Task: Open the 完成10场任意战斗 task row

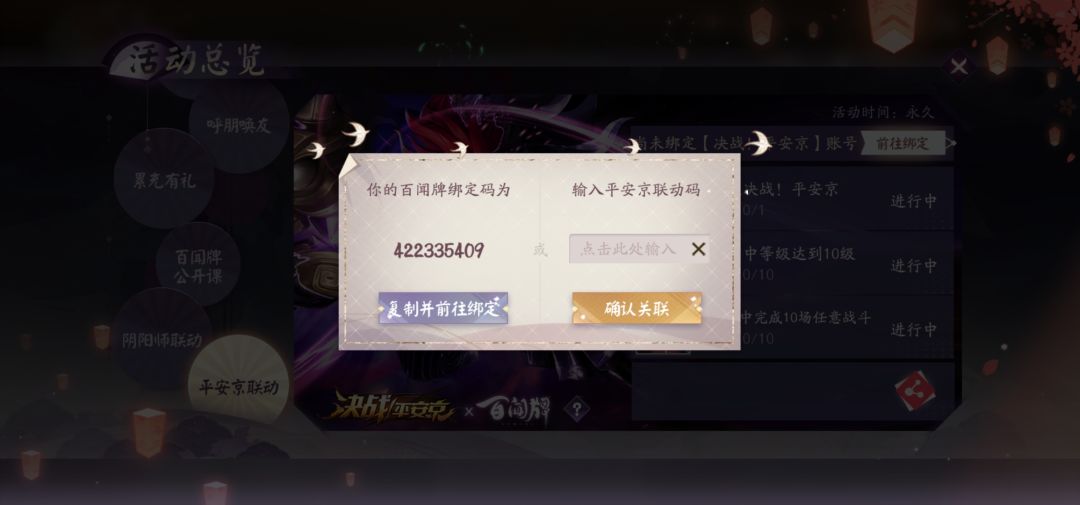Action: click(x=847, y=327)
